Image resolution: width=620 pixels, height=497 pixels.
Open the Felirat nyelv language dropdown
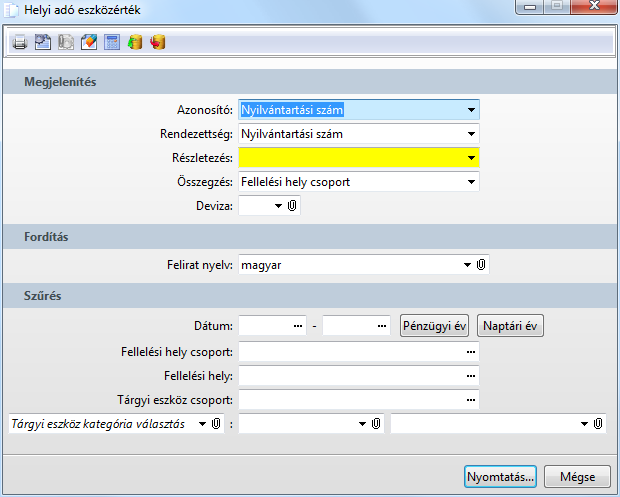pyautogui.click(x=467, y=265)
